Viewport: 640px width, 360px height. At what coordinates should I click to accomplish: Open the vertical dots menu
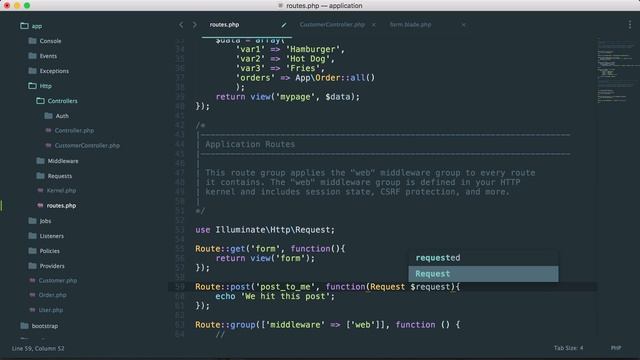[630, 25]
